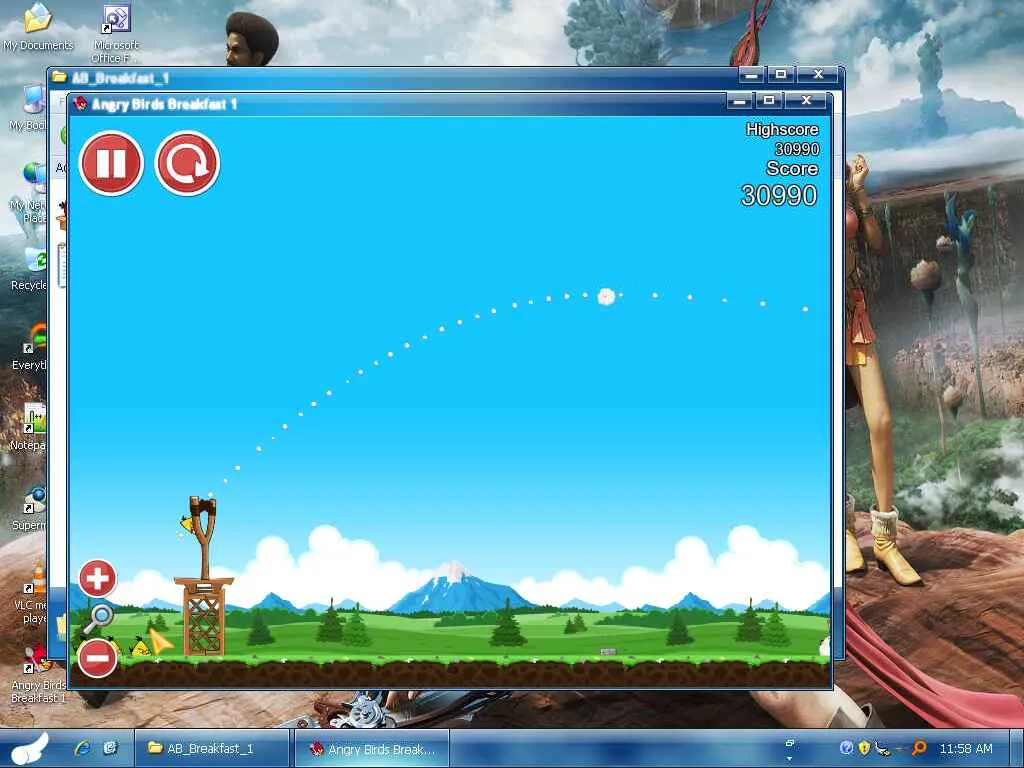Minimize the Angry Birds Breakfast 1 window
The image size is (1024, 768).
click(740, 101)
